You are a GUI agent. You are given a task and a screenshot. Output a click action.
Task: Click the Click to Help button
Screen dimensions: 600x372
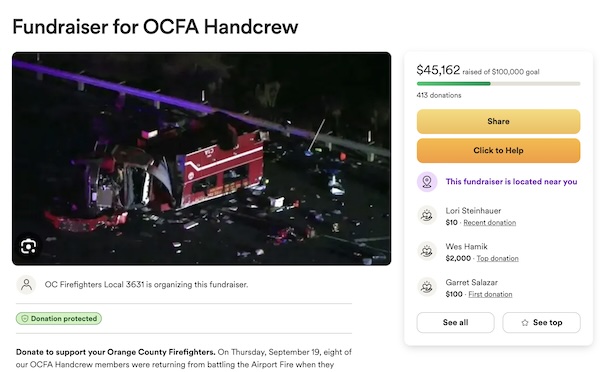(498, 150)
